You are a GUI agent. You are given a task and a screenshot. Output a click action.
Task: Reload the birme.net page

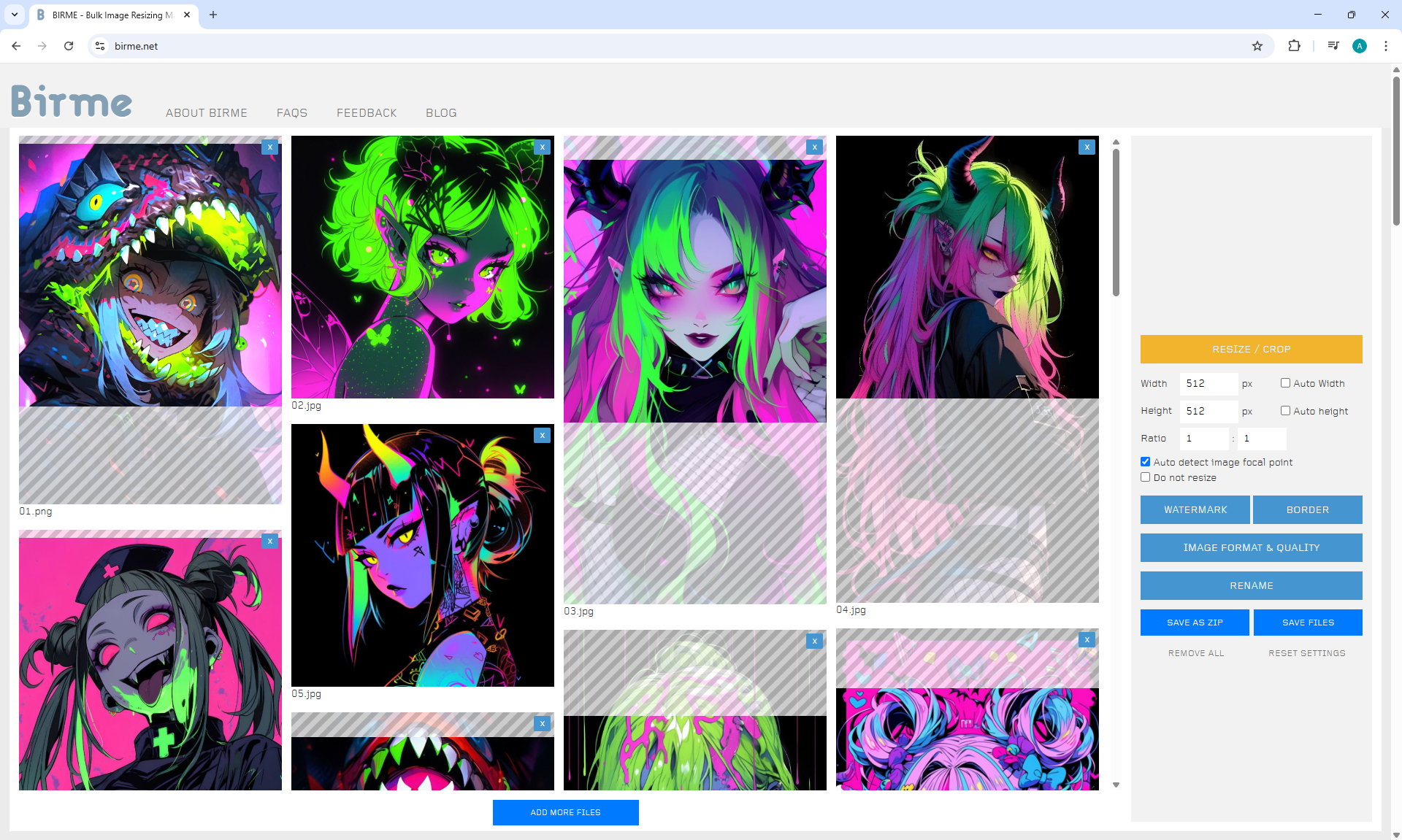(69, 46)
